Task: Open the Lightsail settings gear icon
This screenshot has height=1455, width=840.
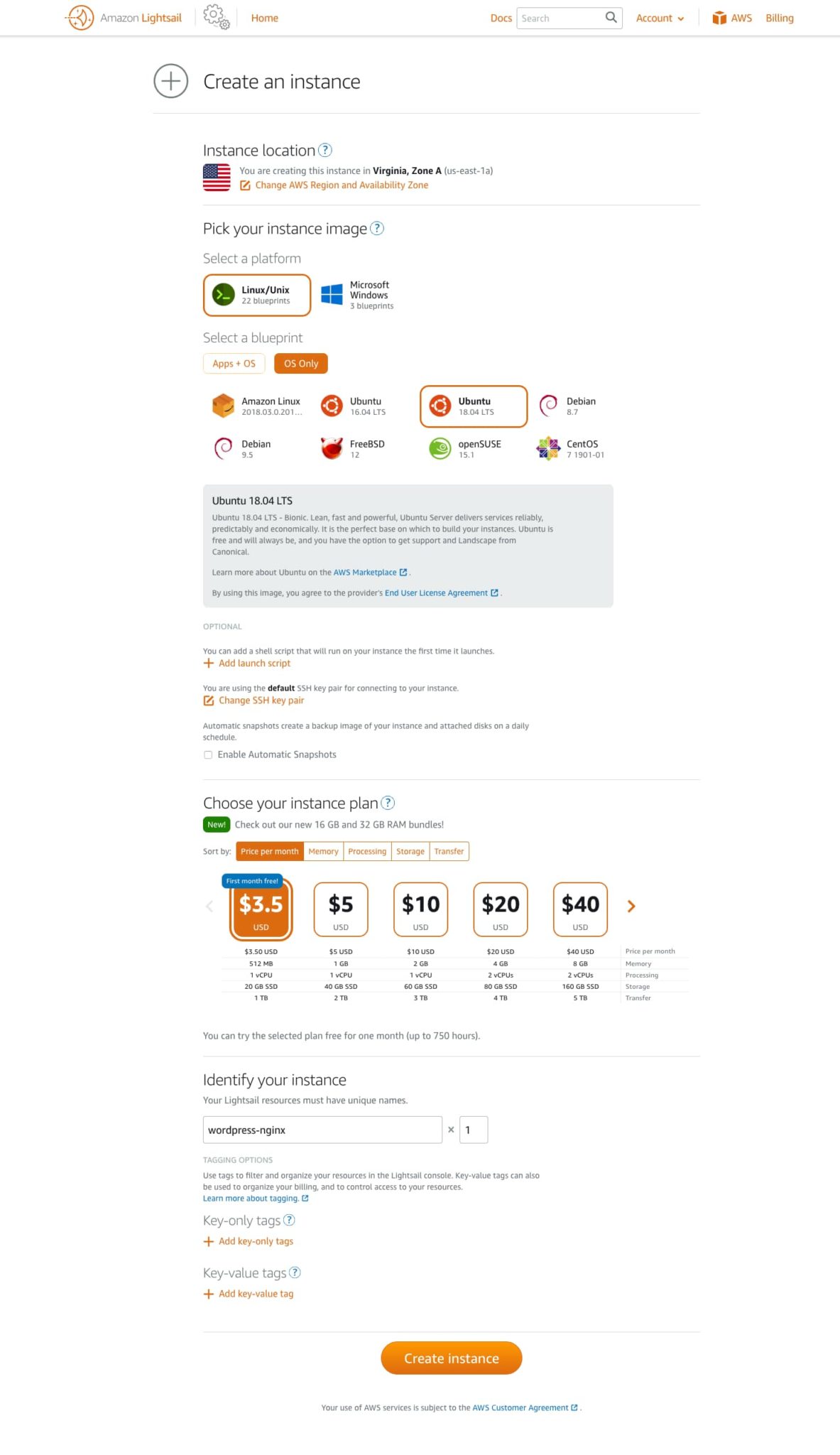Action: [213, 16]
